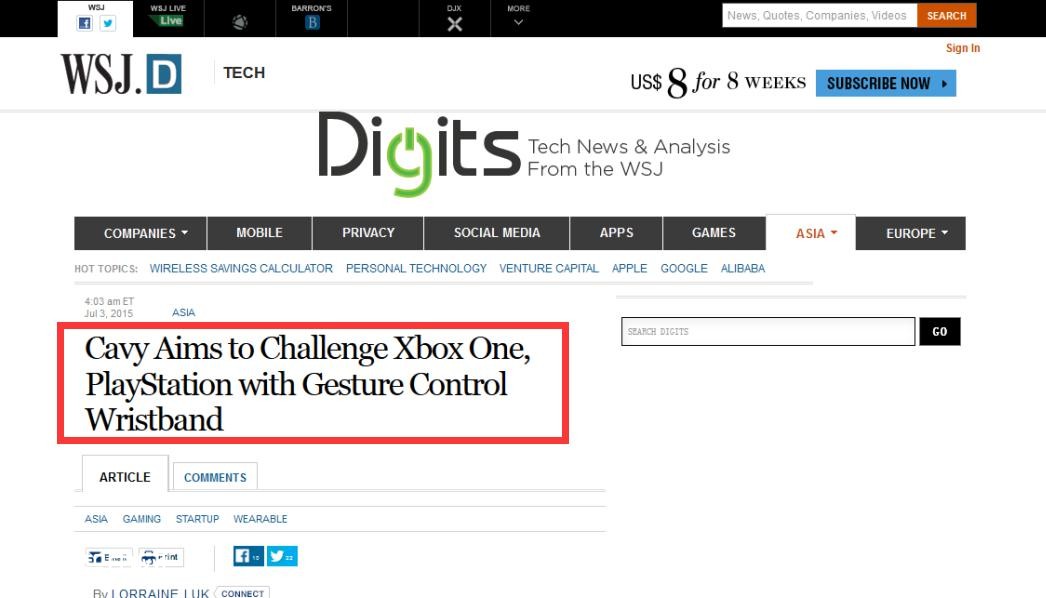This screenshot has height=598, width=1046.
Task: Open the Personal Technology hot topic
Action: tap(416, 268)
